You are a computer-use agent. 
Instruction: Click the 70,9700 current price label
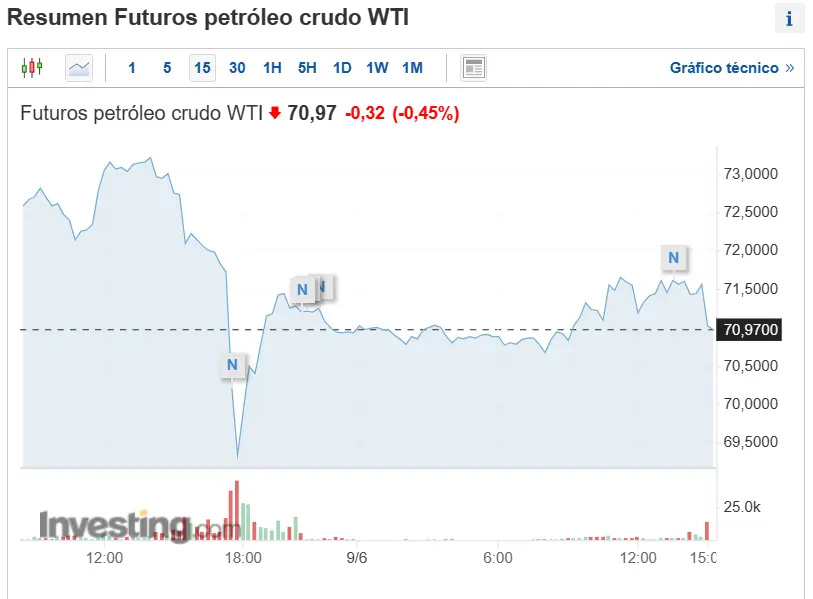tap(750, 329)
